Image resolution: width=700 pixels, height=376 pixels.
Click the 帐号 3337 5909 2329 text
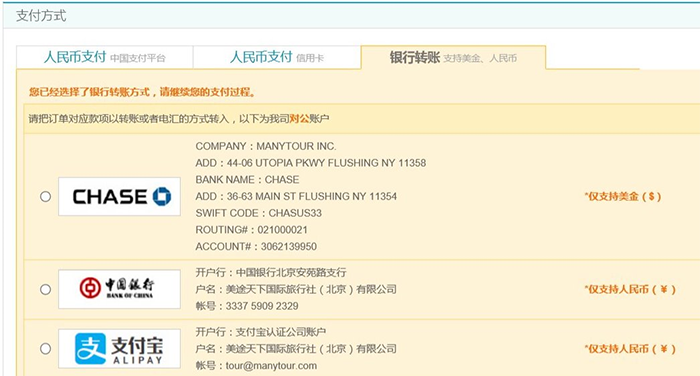247,306
